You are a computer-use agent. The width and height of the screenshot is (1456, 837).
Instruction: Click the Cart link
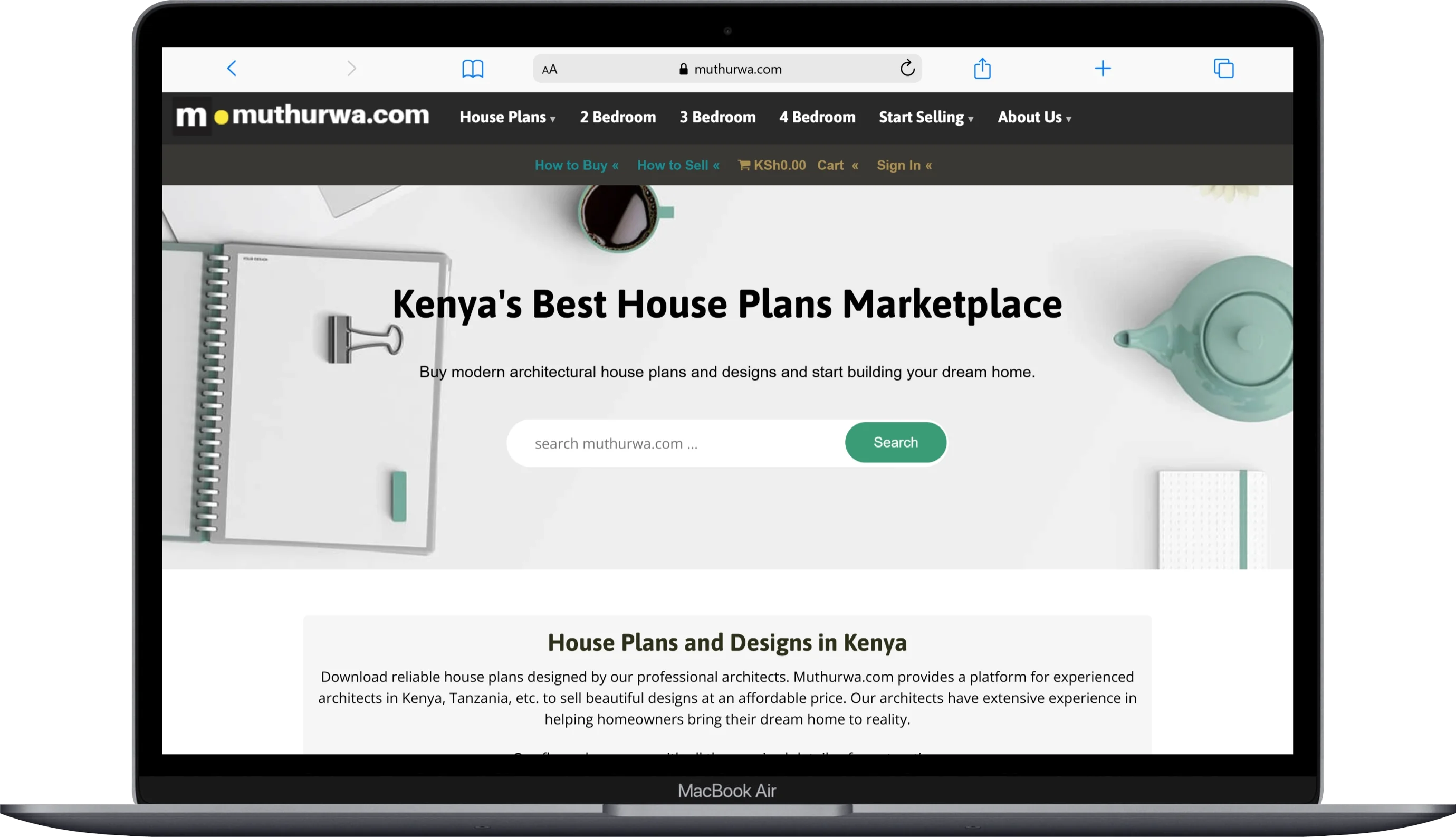tap(838, 166)
